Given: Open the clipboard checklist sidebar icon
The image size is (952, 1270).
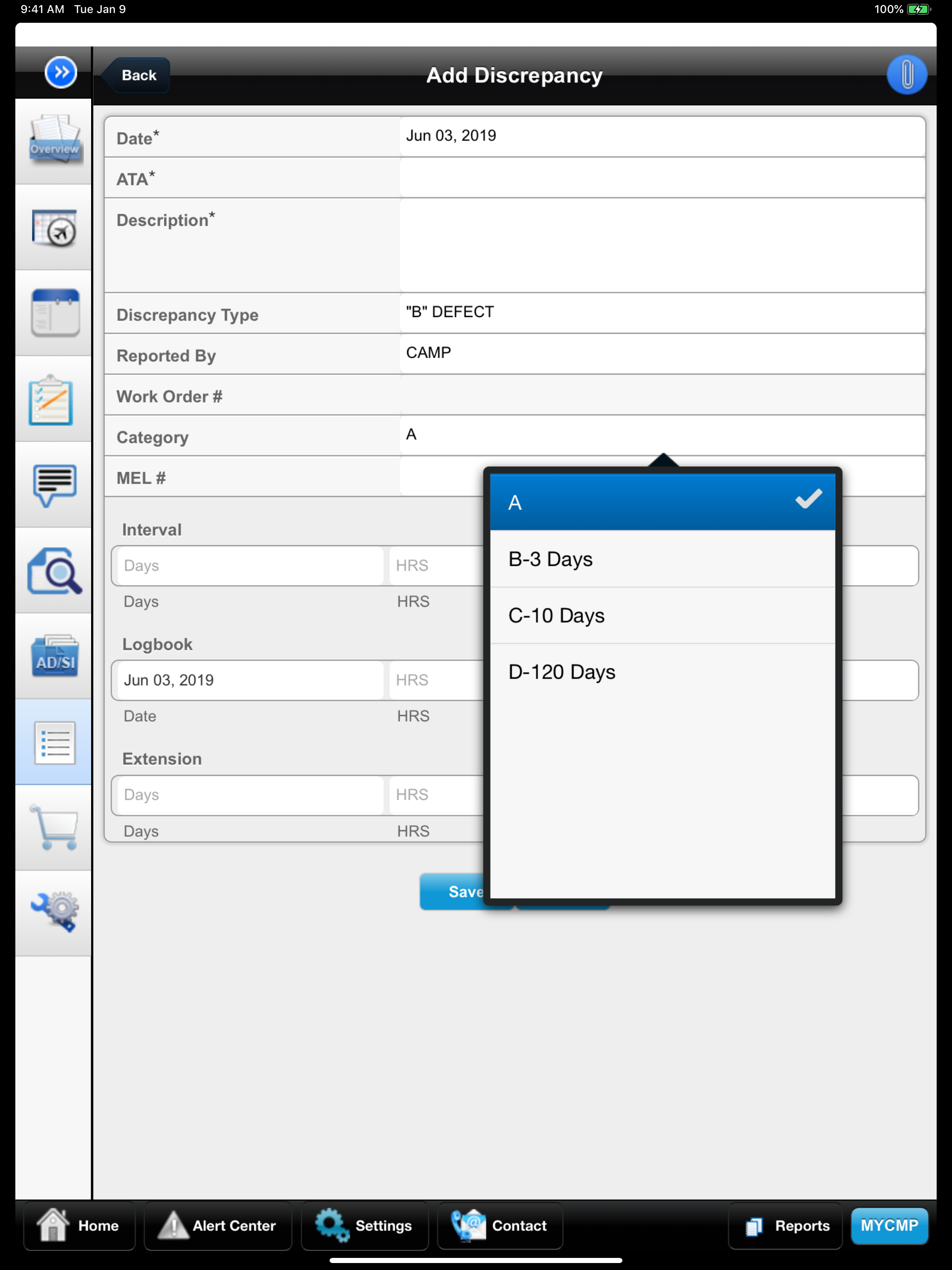Looking at the screenshot, I should (x=54, y=399).
